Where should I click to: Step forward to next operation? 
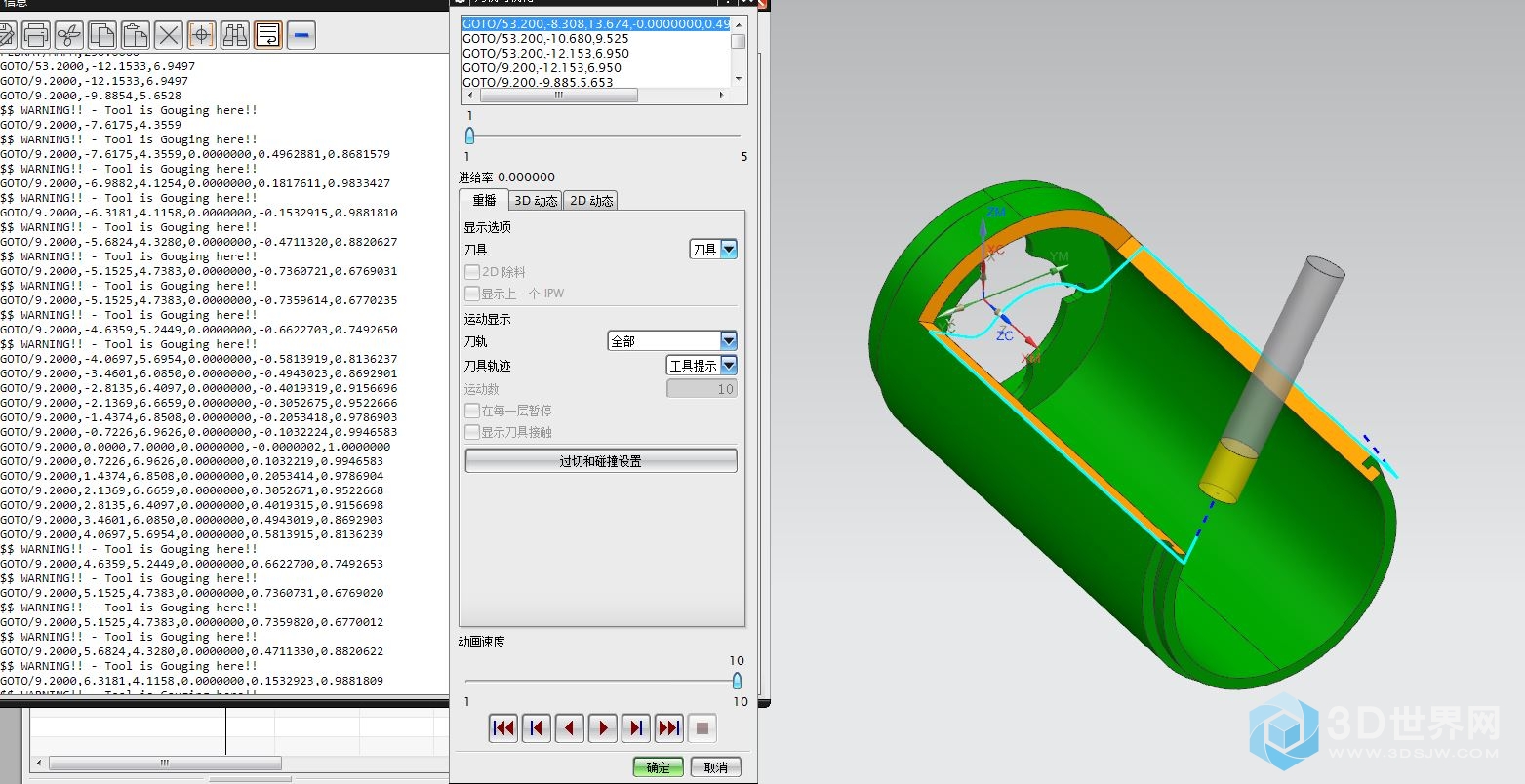636,727
